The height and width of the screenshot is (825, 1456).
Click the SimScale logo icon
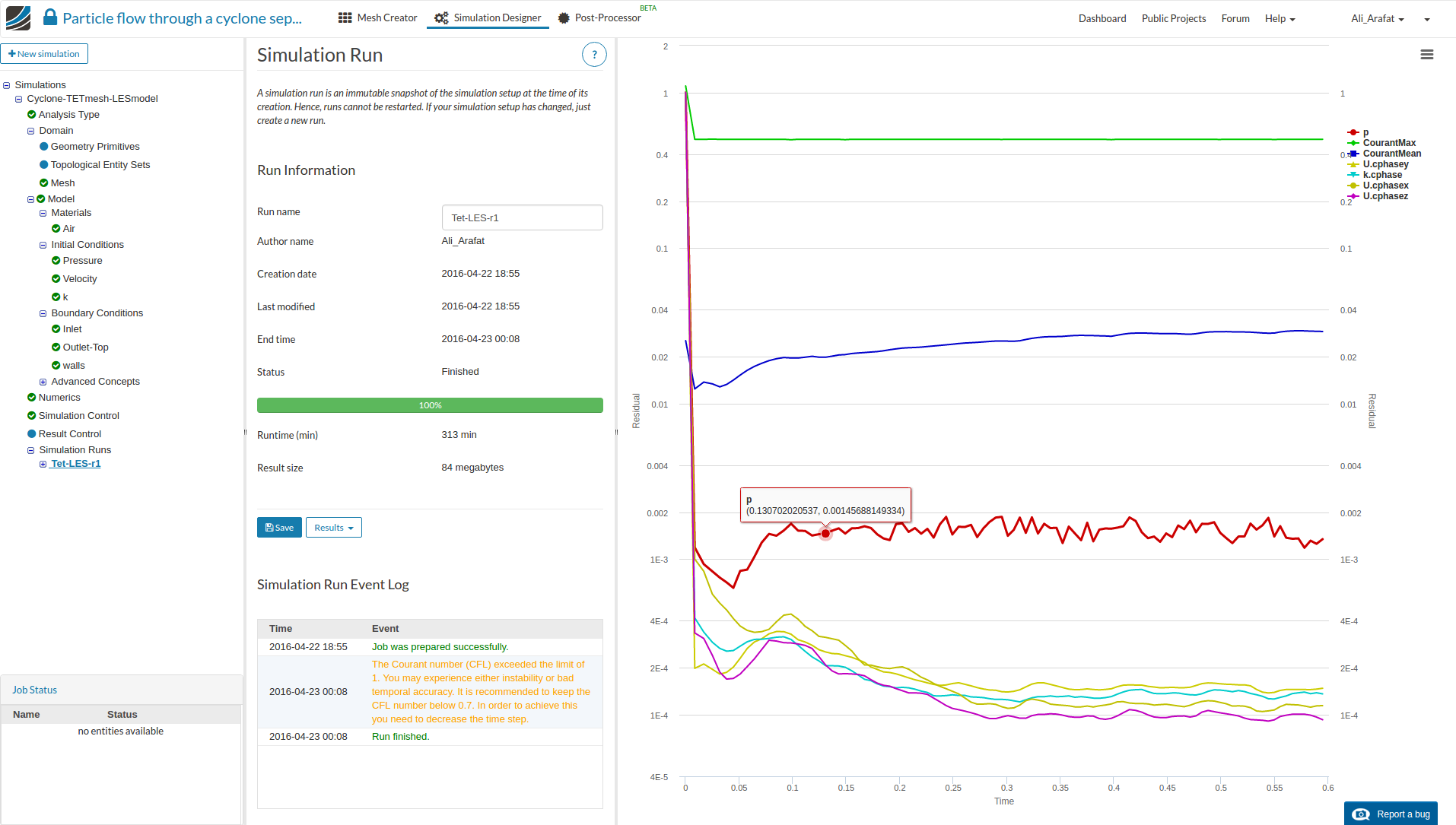pos(18,18)
